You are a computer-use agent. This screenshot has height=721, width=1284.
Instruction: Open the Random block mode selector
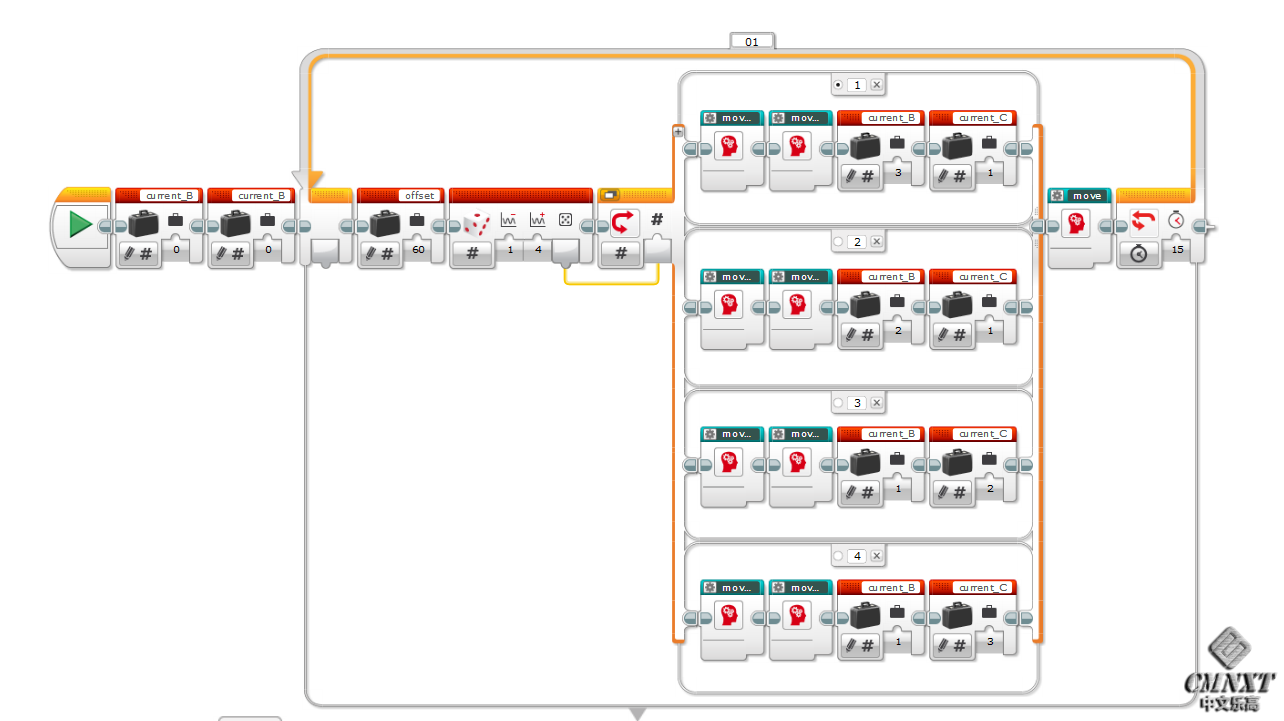pos(472,254)
